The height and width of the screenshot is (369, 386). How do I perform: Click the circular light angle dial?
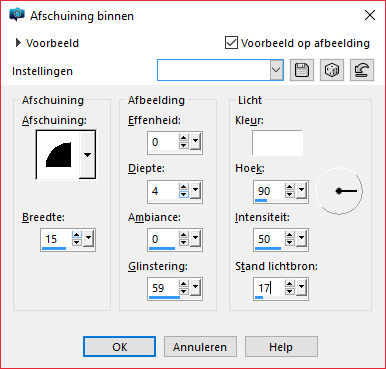coord(339,191)
